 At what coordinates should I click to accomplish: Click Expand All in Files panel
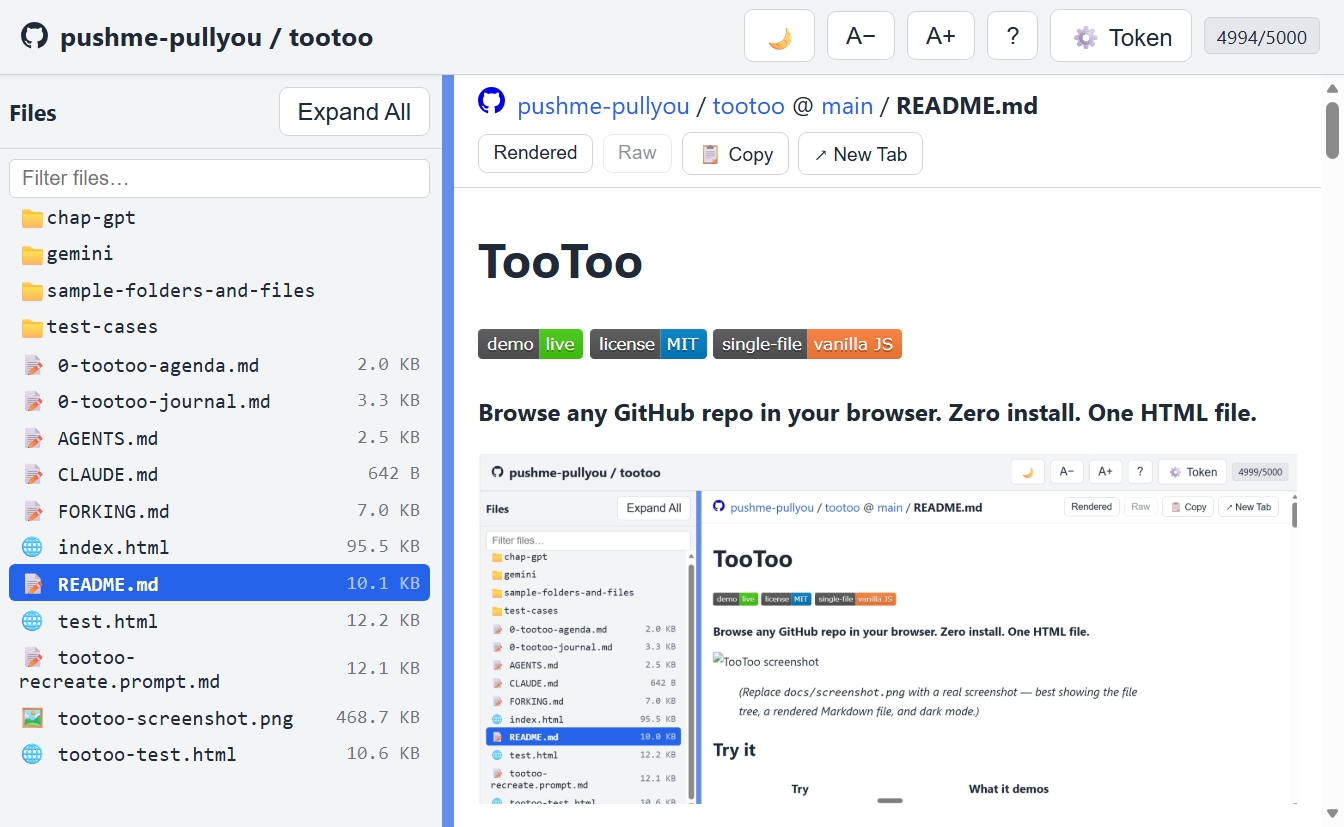tap(354, 112)
